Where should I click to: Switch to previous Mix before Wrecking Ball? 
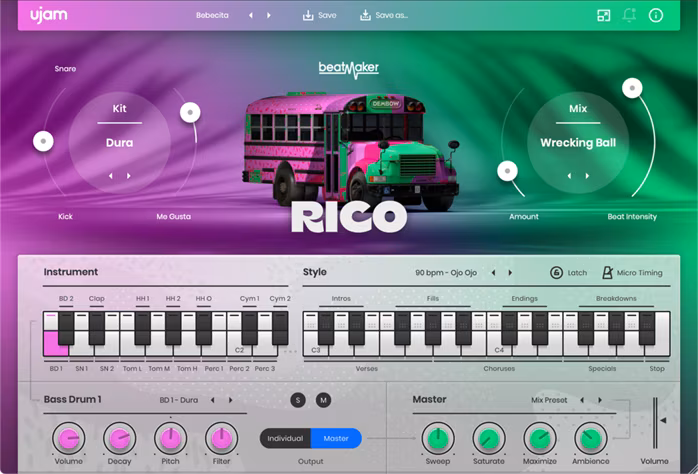pos(569,176)
